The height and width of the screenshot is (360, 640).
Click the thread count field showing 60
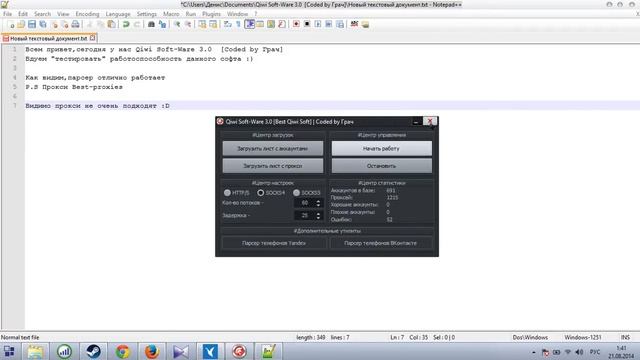(304, 203)
